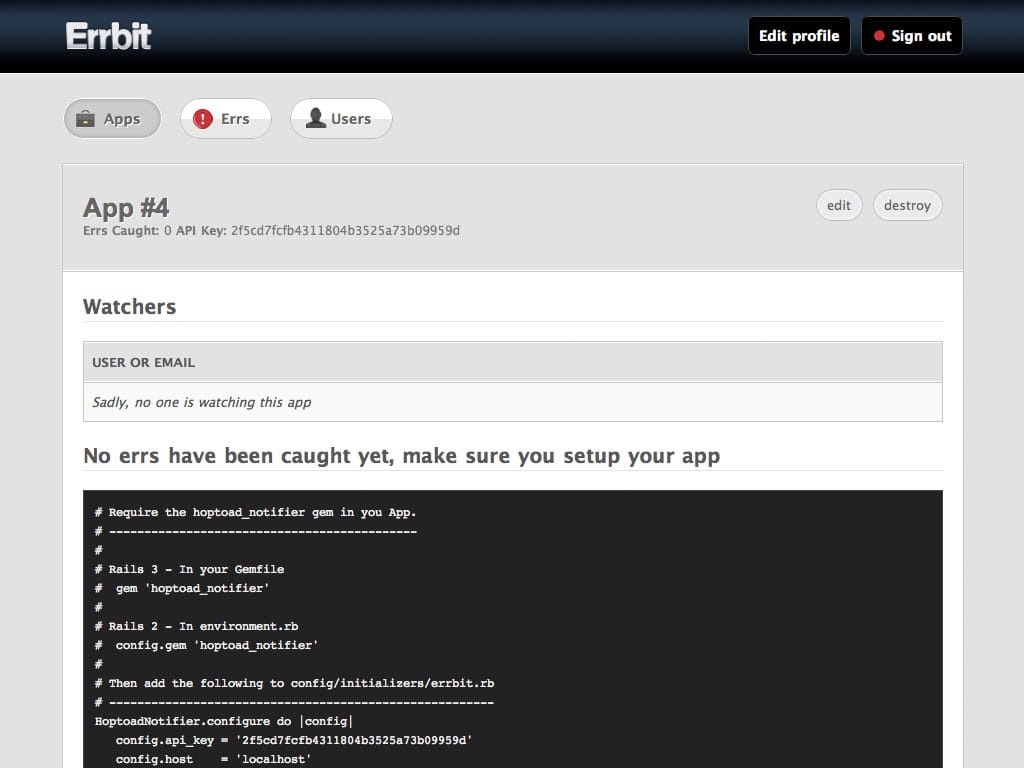Click the briefcase icon in Apps tab
1024x768 pixels.
tap(86, 119)
